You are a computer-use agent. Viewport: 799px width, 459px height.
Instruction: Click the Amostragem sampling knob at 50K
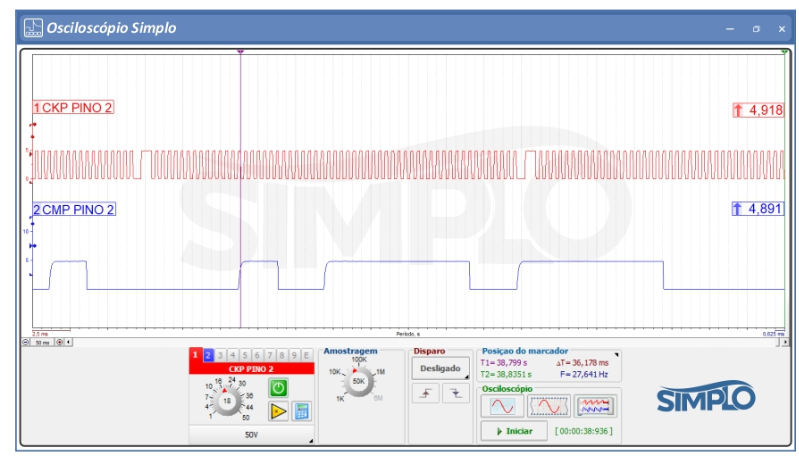tap(359, 381)
